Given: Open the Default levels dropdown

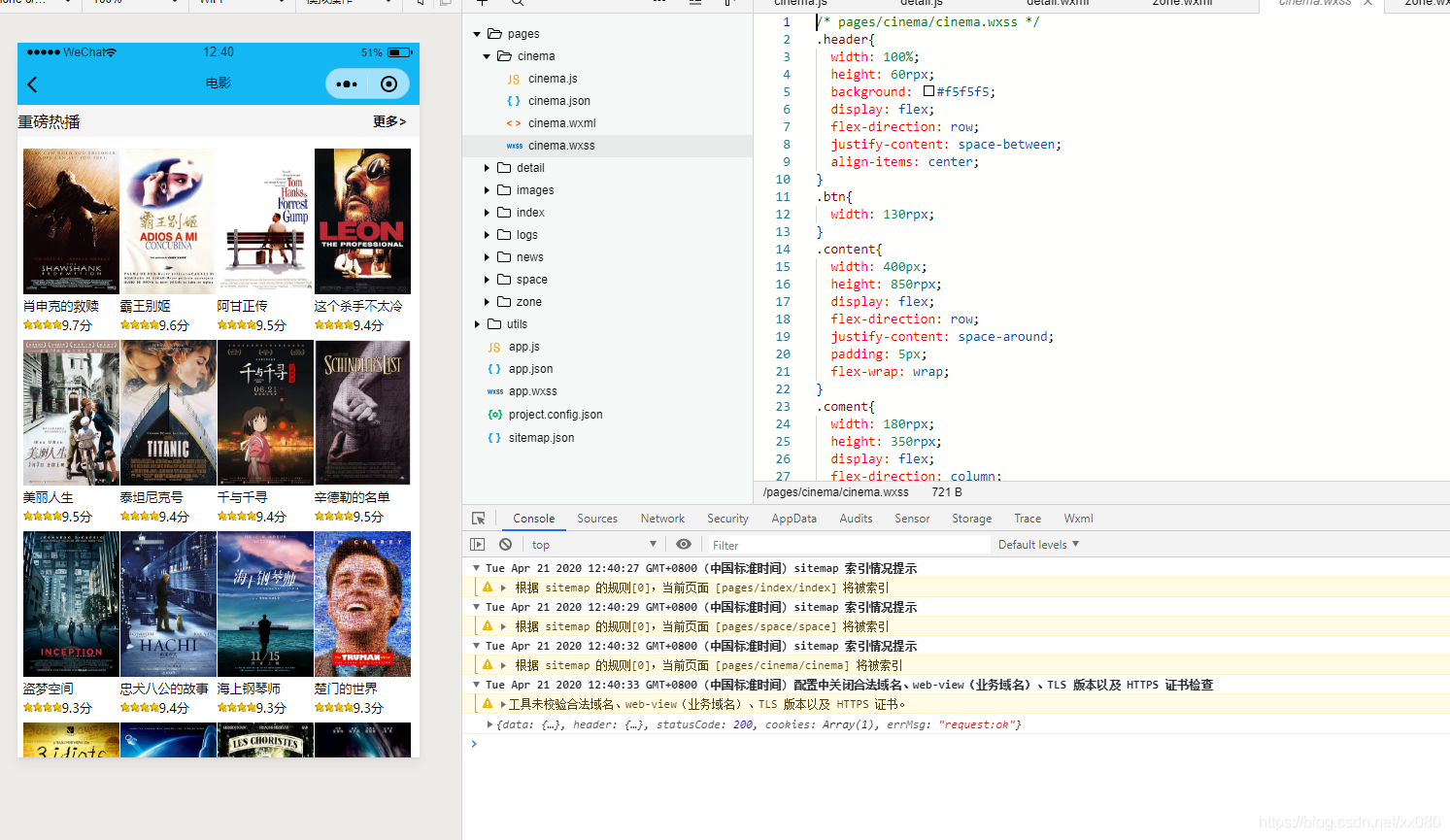Looking at the screenshot, I should click(x=1038, y=545).
